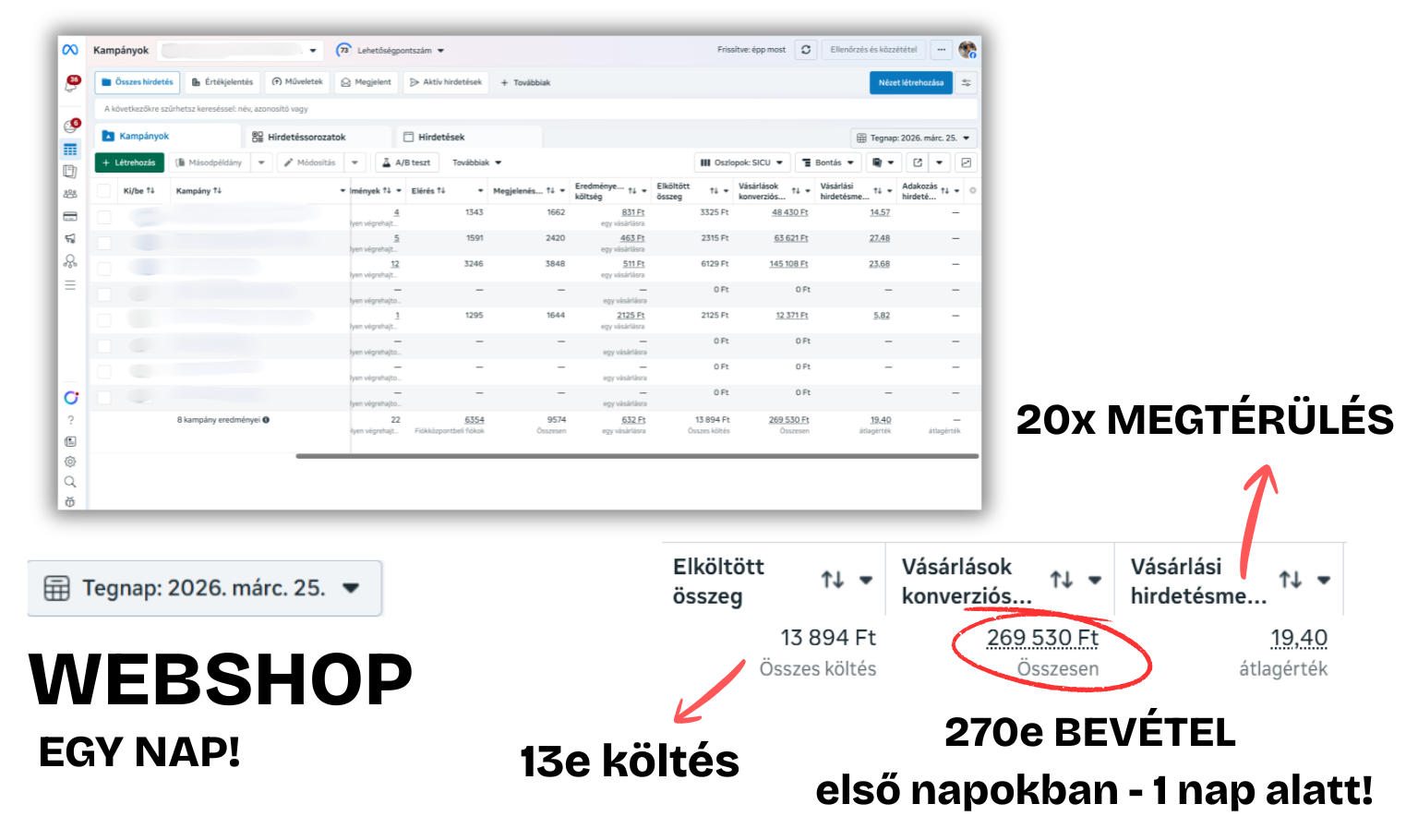This screenshot has width=1418, height=840.
Task: Click the export share icon in the toolbar
Action: [918, 162]
